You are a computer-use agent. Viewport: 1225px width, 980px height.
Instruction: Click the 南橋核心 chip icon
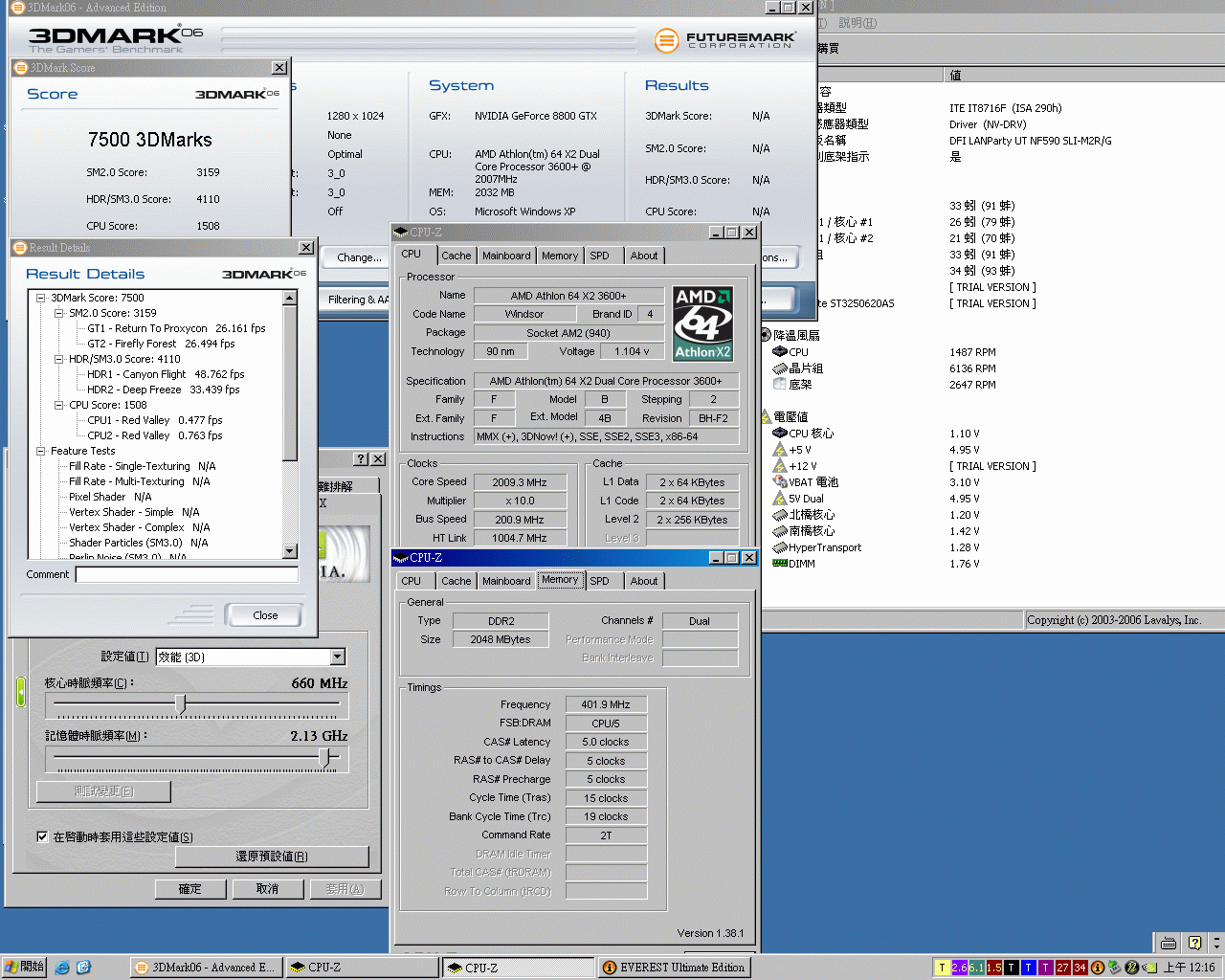780,531
